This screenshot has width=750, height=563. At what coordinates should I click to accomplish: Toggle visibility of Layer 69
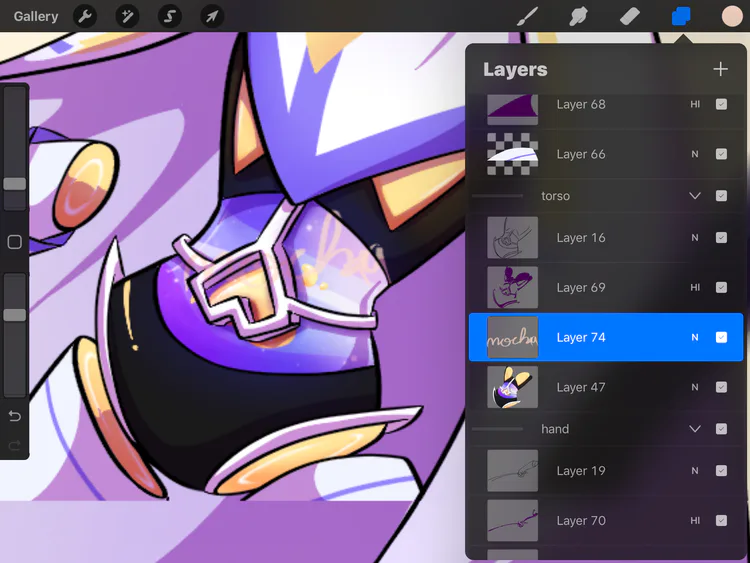(x=721, y=287)
